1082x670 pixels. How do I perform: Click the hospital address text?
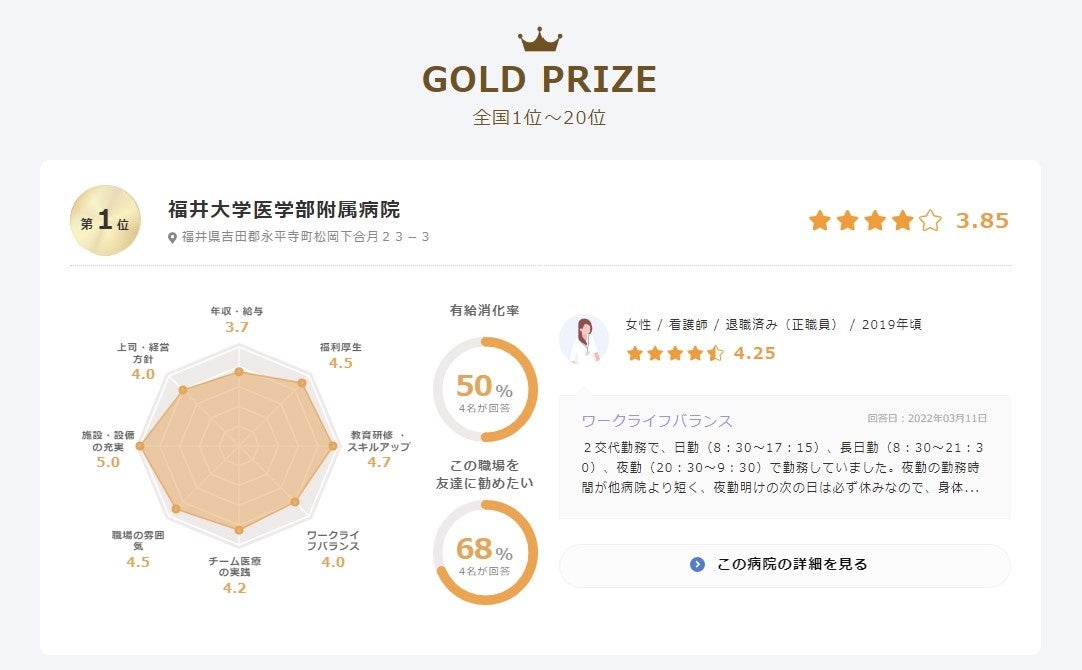[306, 237]
